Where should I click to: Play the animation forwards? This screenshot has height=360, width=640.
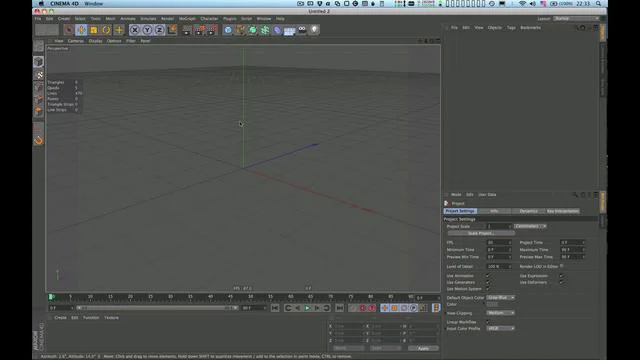(x=307, y=308)
